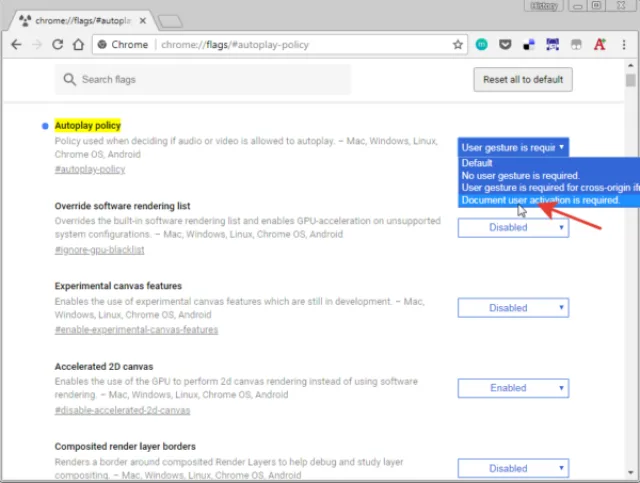The image size is (640, 483).
Task: Bookmark this page with the star icon
Action: pyautogui.click(x=458, y=45)
